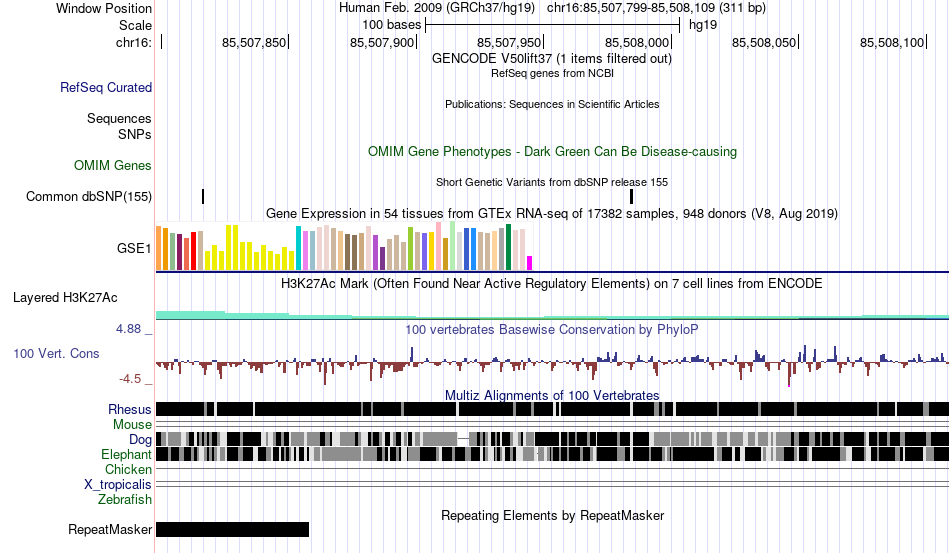950x553 pixels.
Task: Click the 'RefSeq genes from NCBI' title
Action: pyautogui.click(x=552, y=73)
